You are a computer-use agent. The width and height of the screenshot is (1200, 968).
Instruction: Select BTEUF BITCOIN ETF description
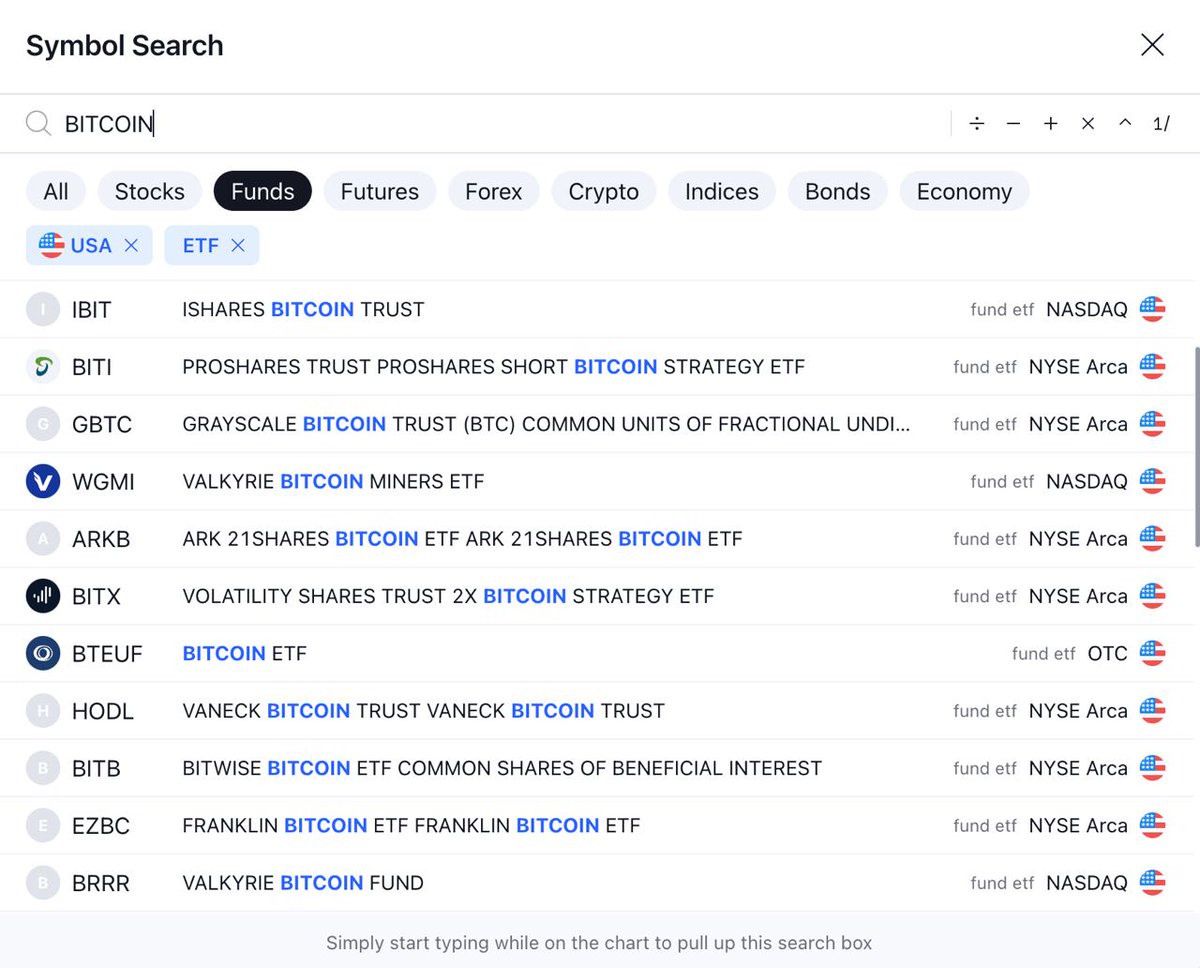[244, 654]
